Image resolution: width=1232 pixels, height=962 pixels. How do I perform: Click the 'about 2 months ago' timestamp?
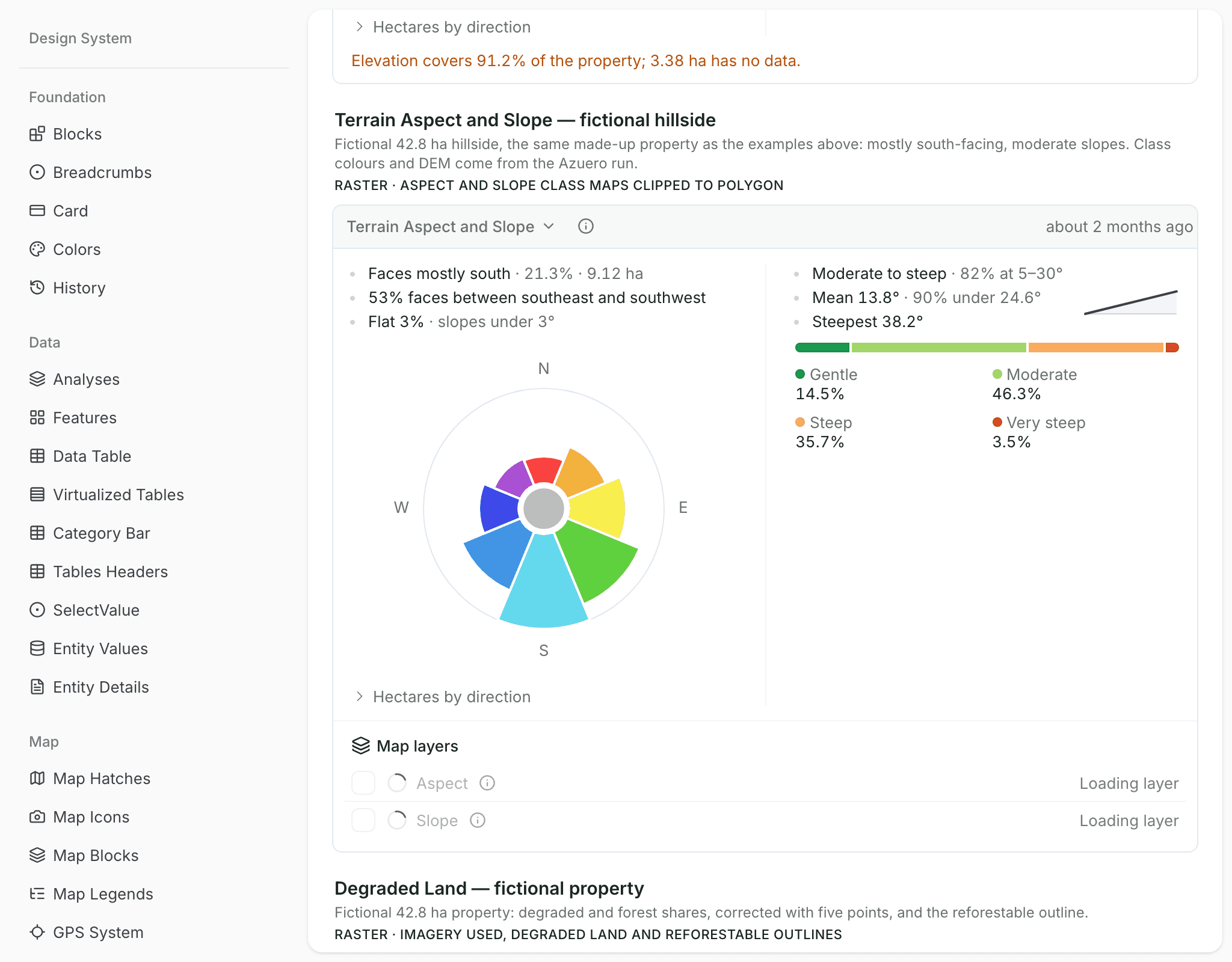coord(1119,227)
